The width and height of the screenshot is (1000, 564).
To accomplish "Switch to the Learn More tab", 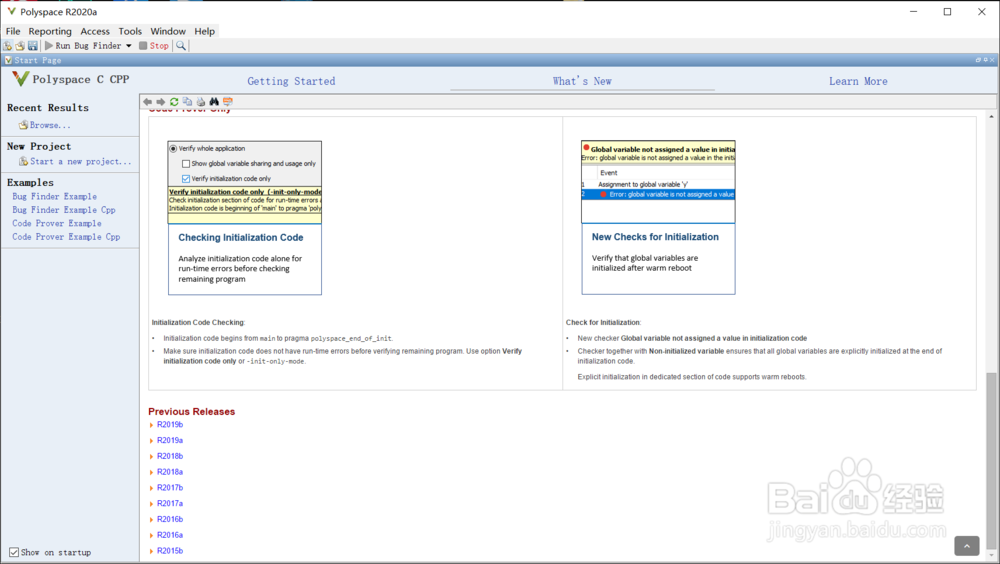I will click(858, 81).
